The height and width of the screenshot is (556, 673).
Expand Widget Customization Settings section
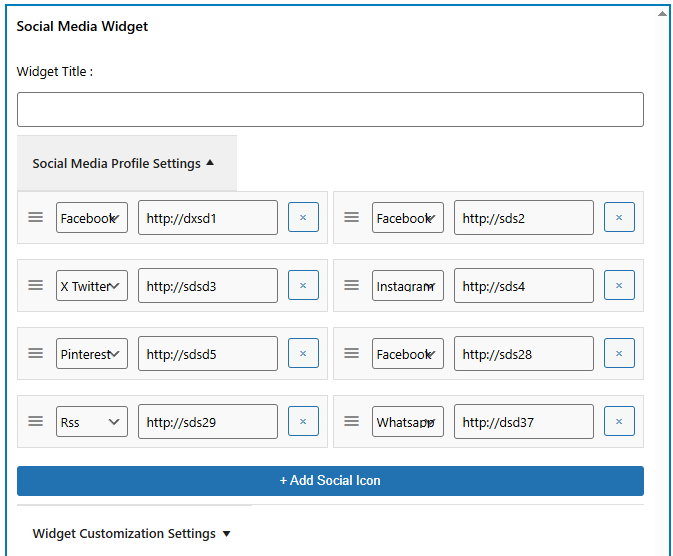tap(132, 533)
